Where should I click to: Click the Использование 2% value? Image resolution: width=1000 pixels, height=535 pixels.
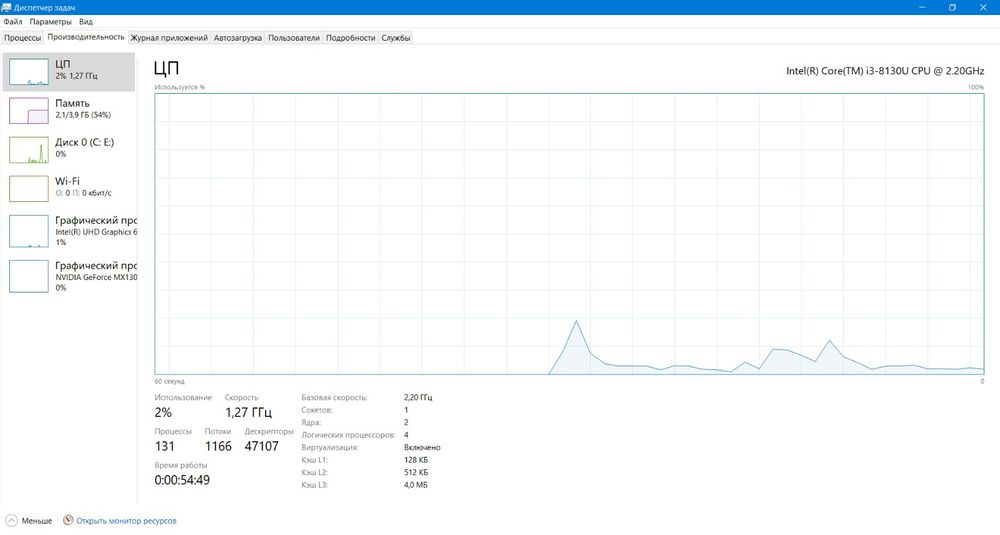163,413
